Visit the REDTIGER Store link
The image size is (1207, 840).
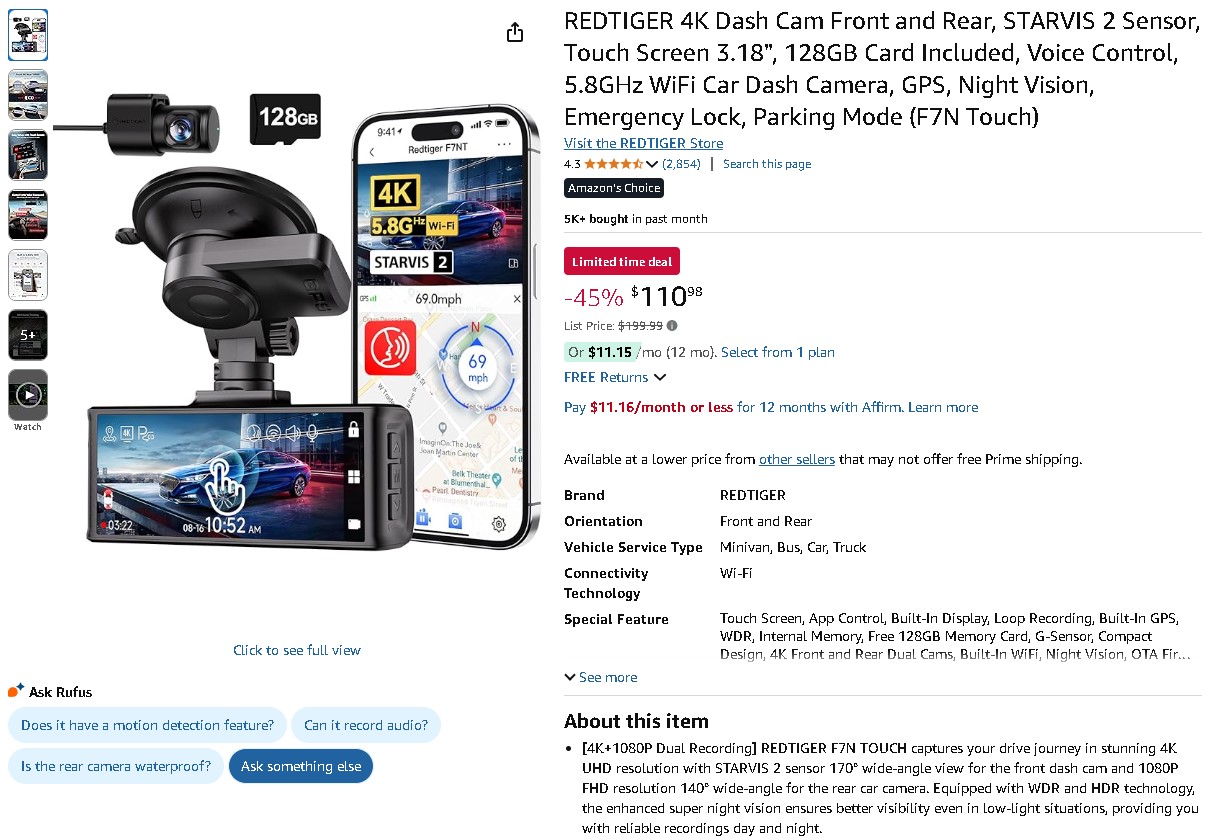point(643,143)
